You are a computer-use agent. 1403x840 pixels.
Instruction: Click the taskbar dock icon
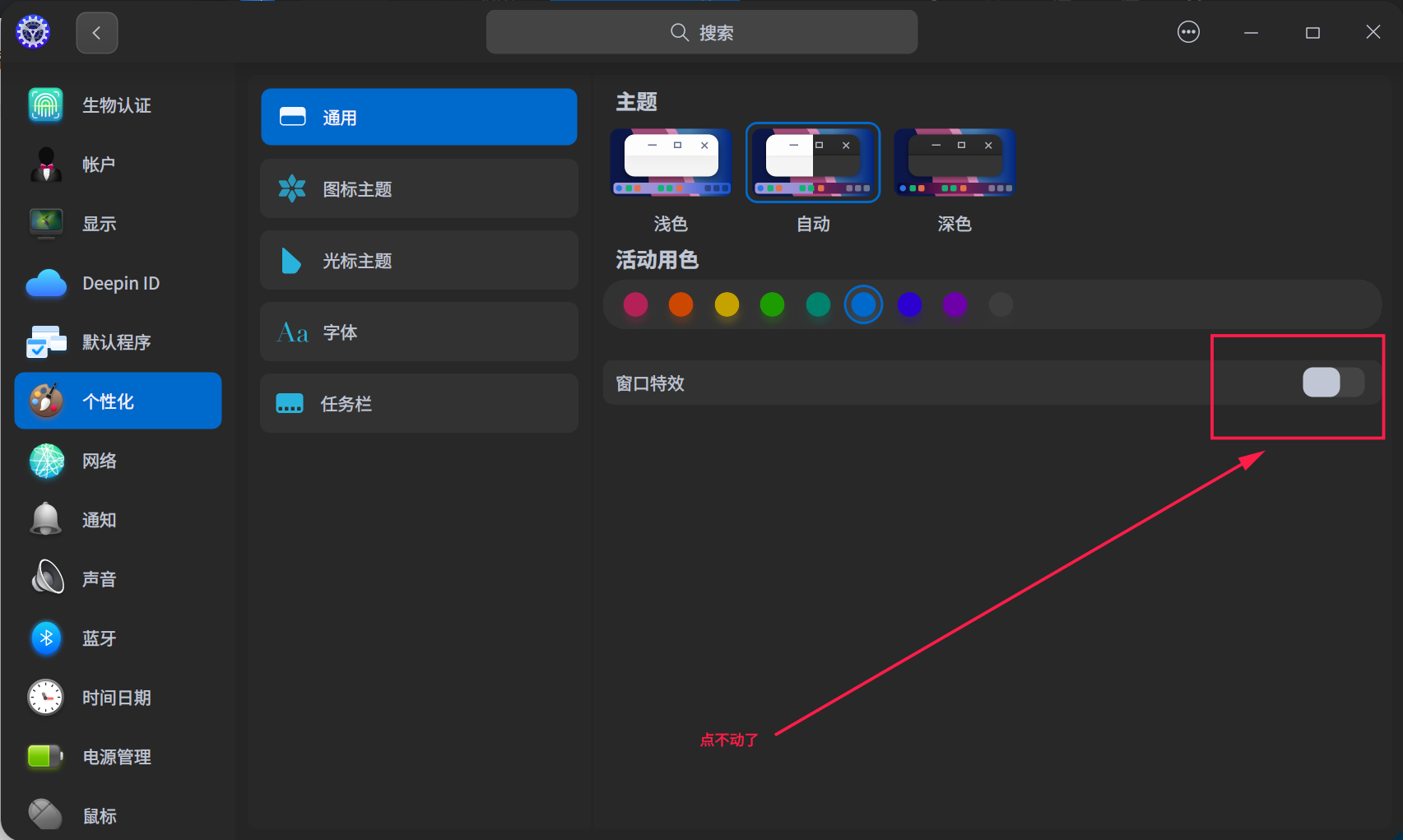[x=290, y=404]
